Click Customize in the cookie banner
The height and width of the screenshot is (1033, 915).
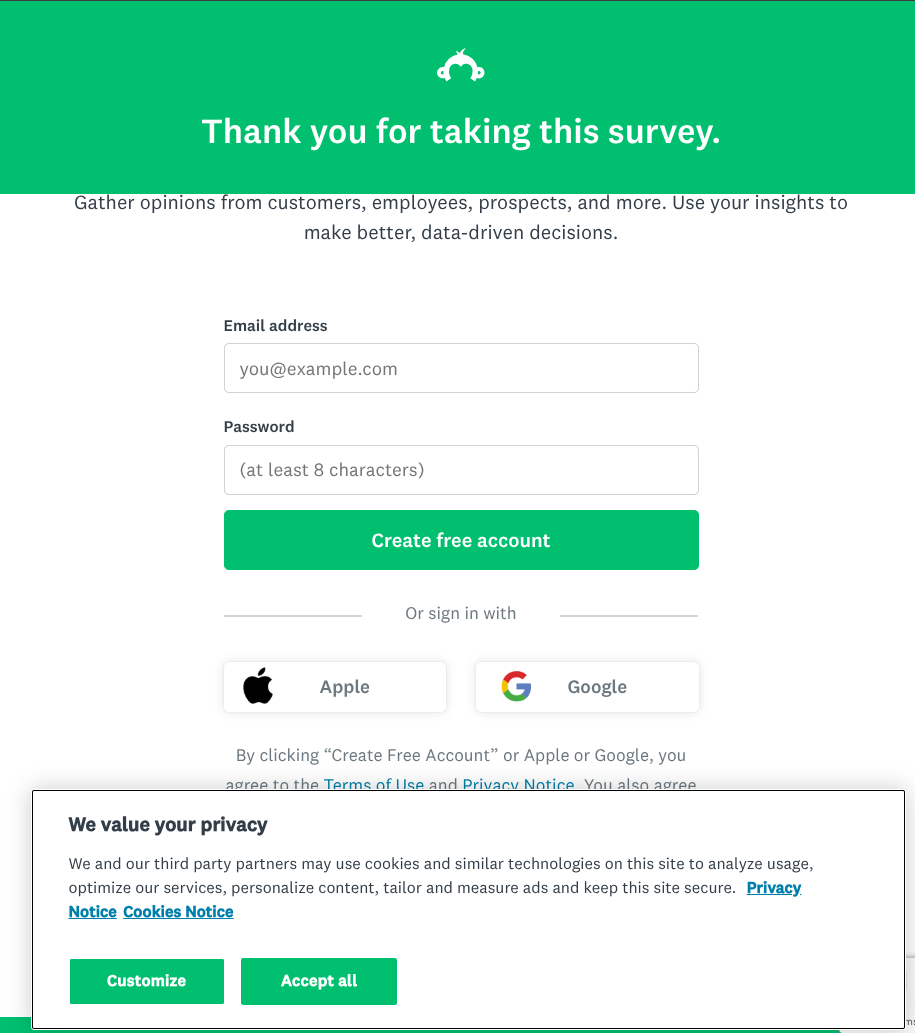147,981
